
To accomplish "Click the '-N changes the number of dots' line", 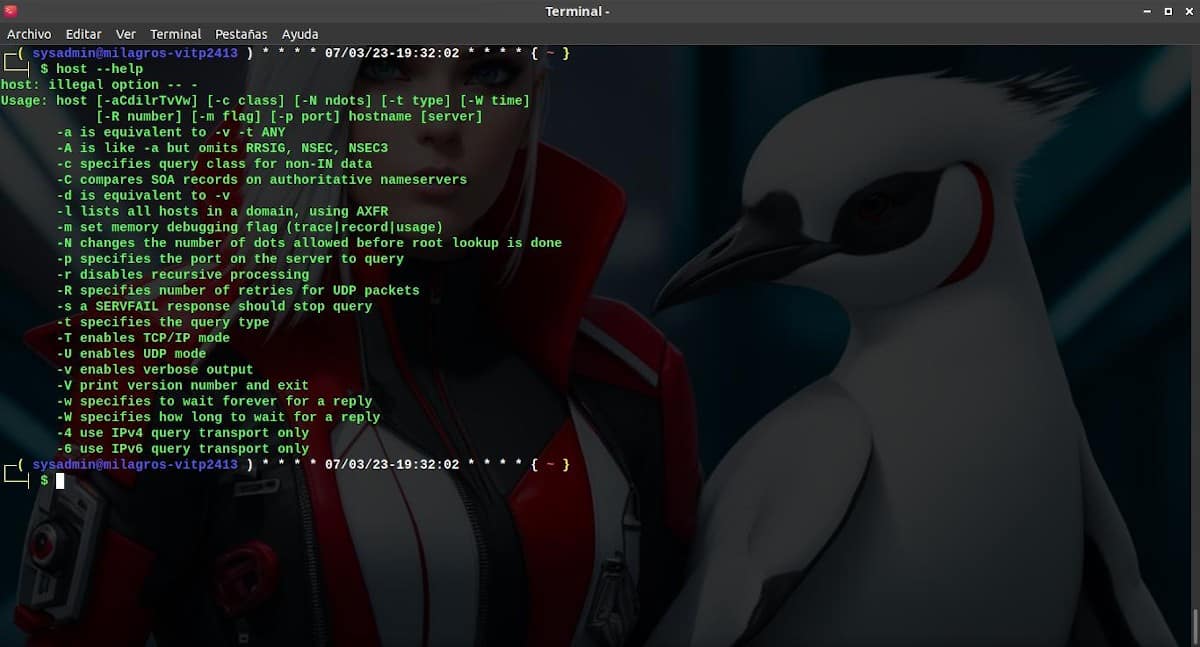I will [309, 243].
